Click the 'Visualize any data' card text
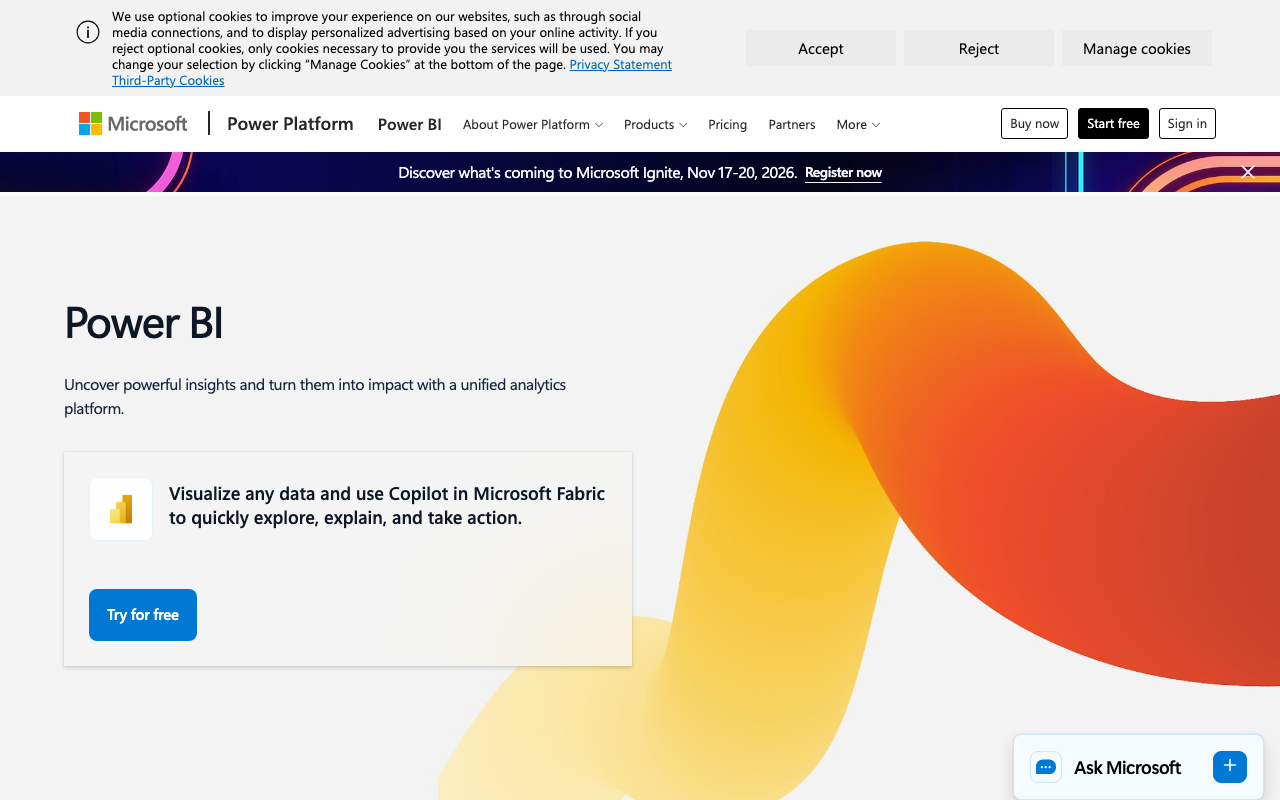 [x=387, y=505]
